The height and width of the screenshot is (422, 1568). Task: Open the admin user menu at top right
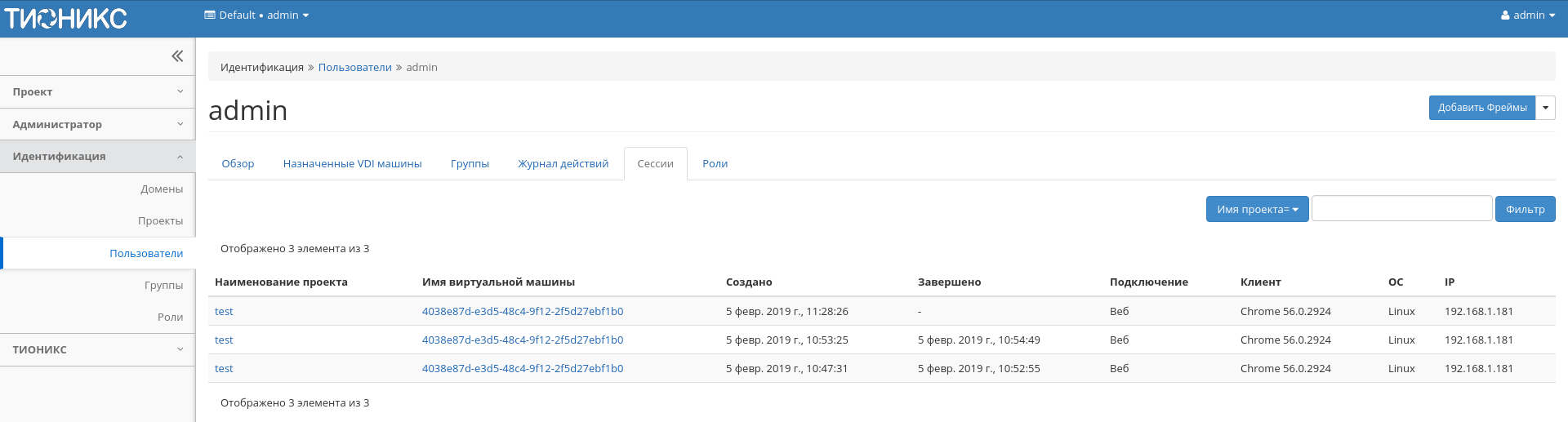(1527, 16)
